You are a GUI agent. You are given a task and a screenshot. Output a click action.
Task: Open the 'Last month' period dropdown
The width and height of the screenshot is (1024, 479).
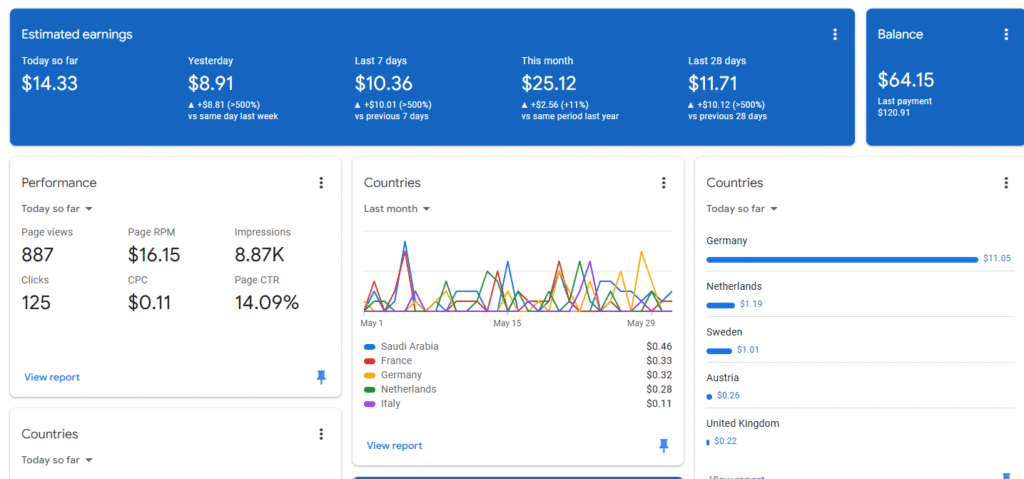click(397, 209)
